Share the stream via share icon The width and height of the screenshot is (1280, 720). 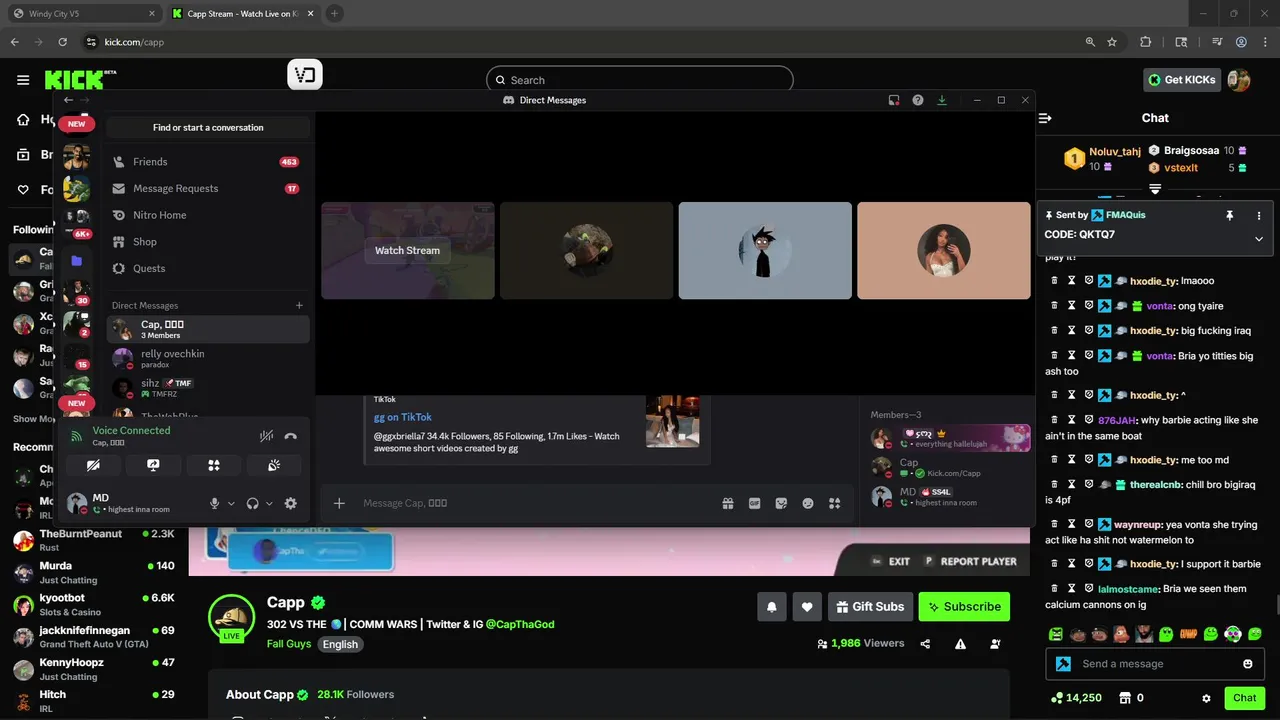tap(926, 644)
